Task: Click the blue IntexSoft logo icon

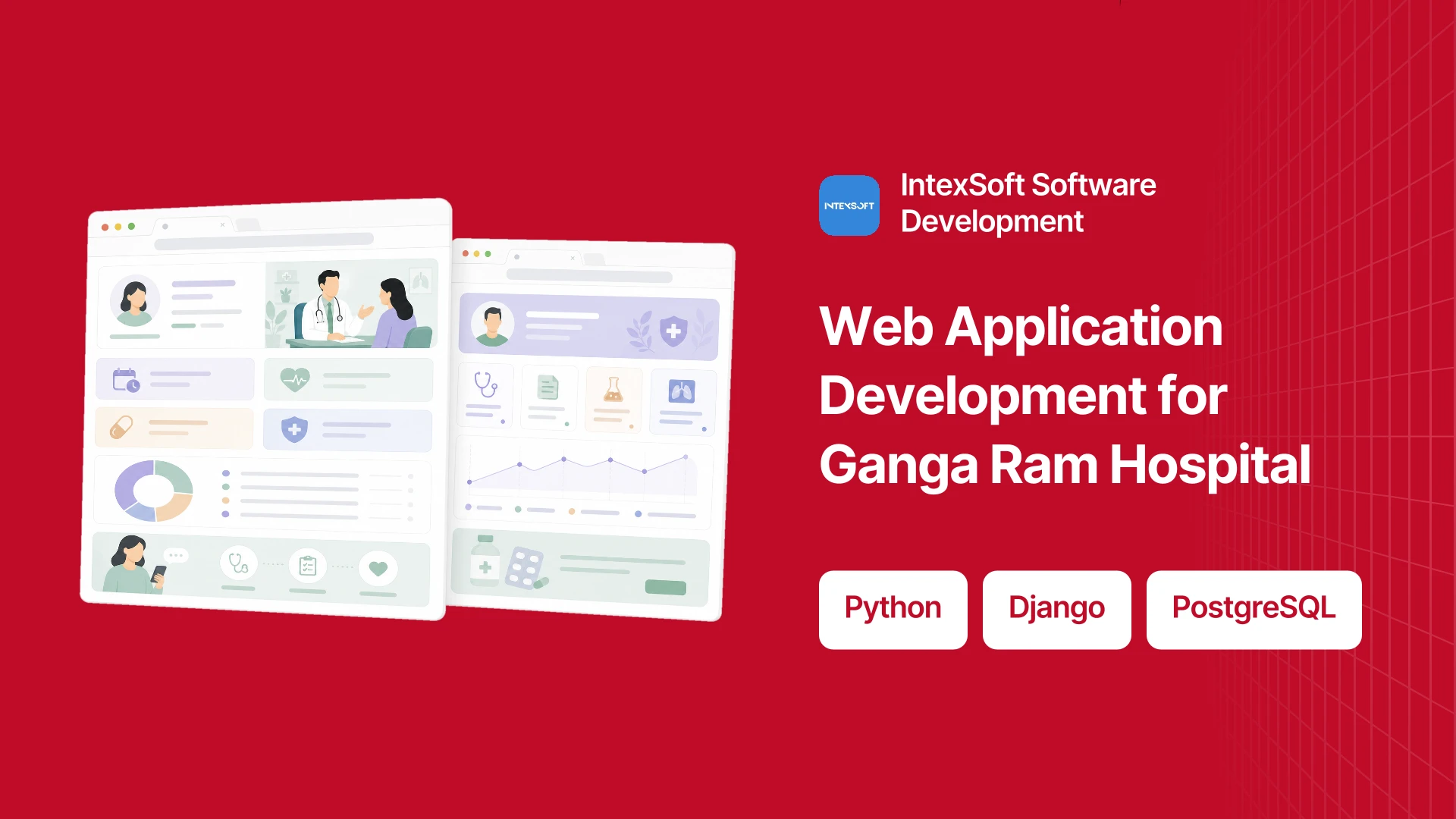Action: (849, 206)
